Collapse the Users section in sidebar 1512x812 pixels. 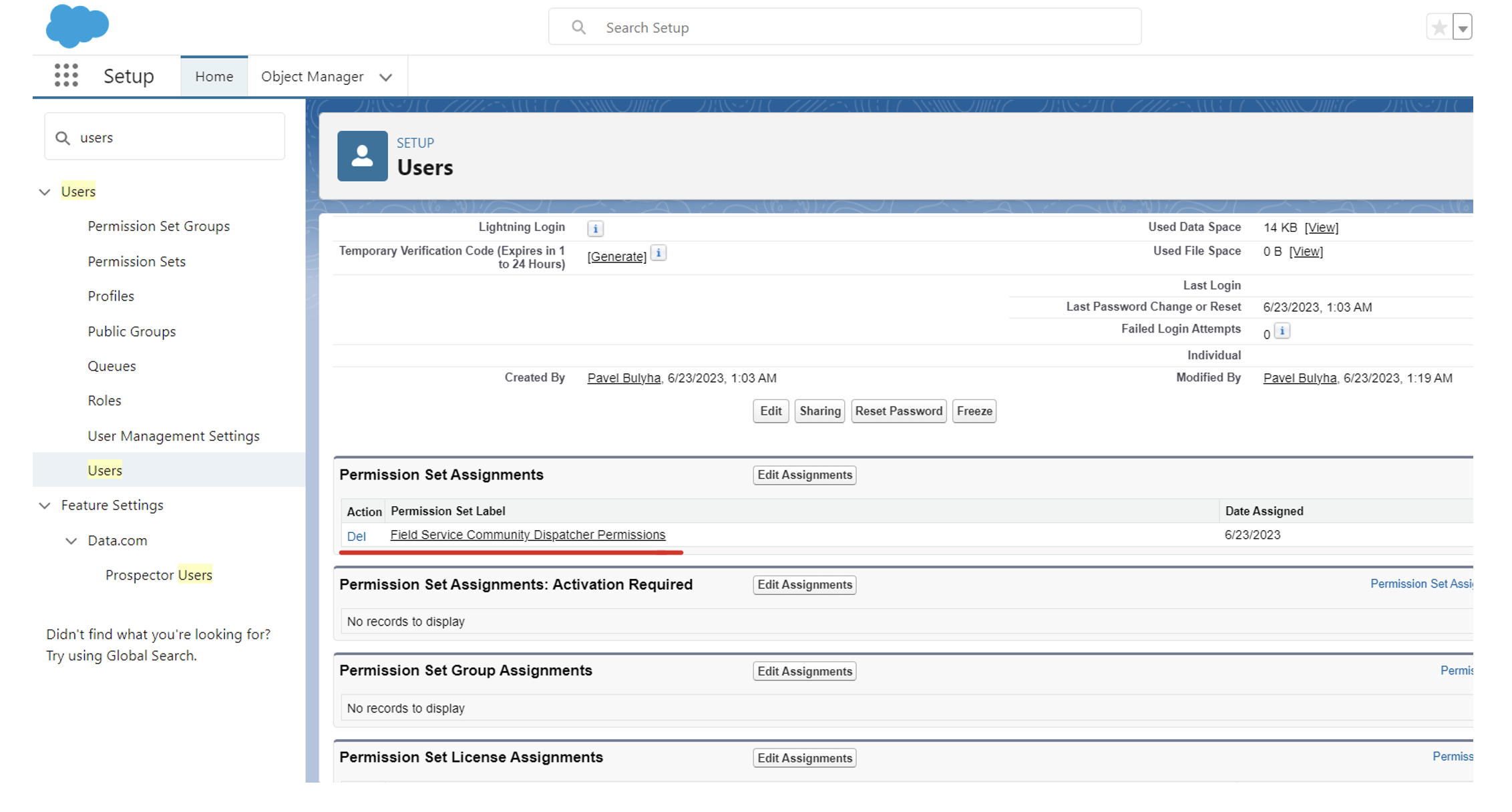tap(45, 192)
